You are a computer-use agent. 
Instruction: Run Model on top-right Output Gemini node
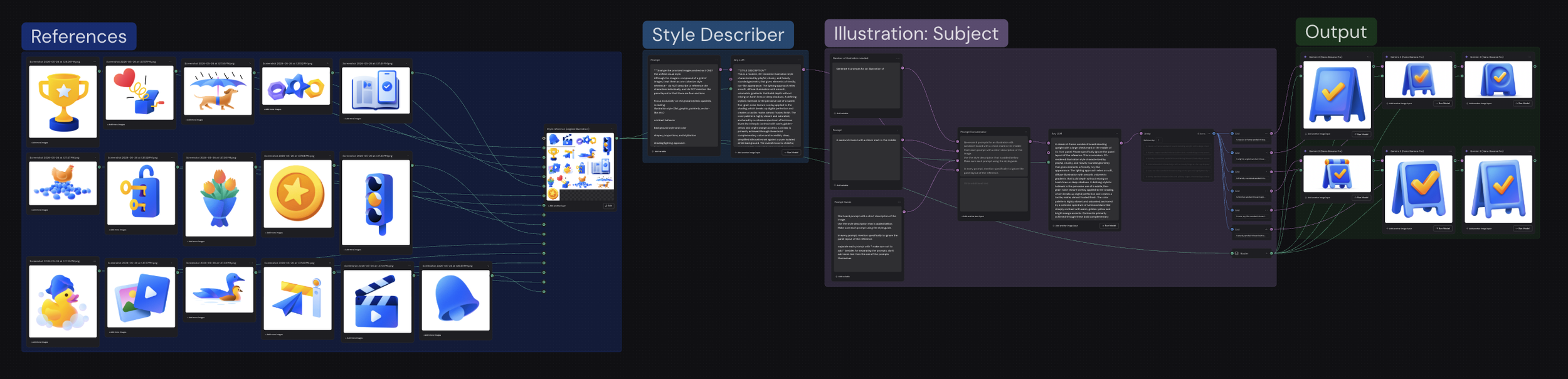coord(1522,103)
